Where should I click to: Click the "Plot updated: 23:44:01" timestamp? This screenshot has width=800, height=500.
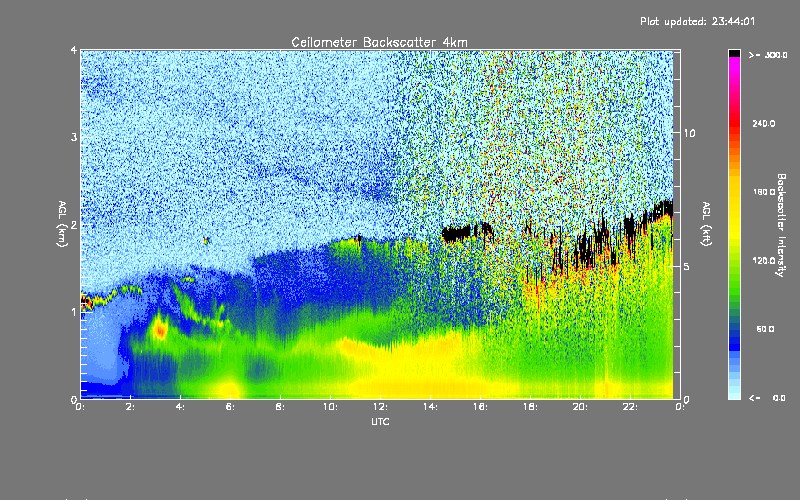click(697, 21)
